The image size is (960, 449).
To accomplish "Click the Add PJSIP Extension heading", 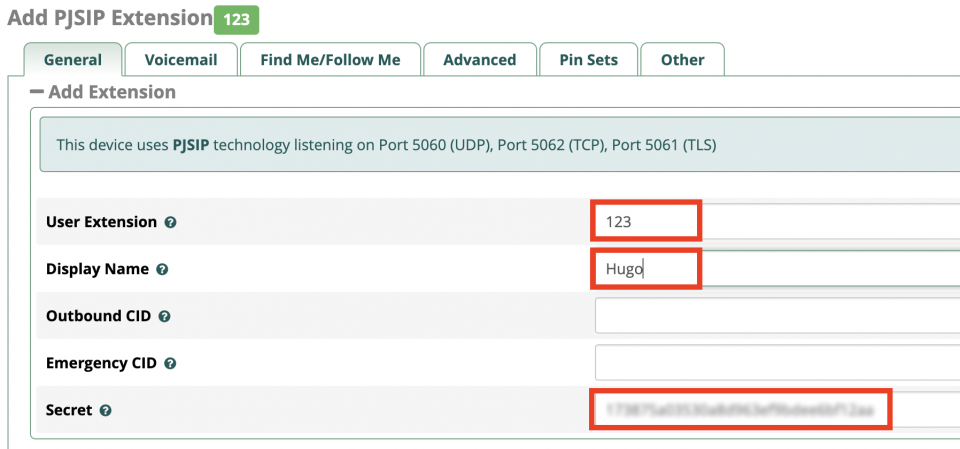I will coord(108,18).
